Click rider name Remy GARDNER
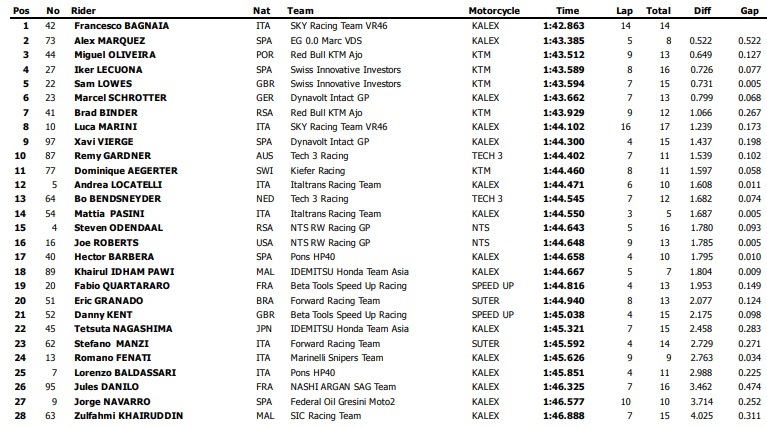Viewport: 767px width, 428px height. [98, 156]
